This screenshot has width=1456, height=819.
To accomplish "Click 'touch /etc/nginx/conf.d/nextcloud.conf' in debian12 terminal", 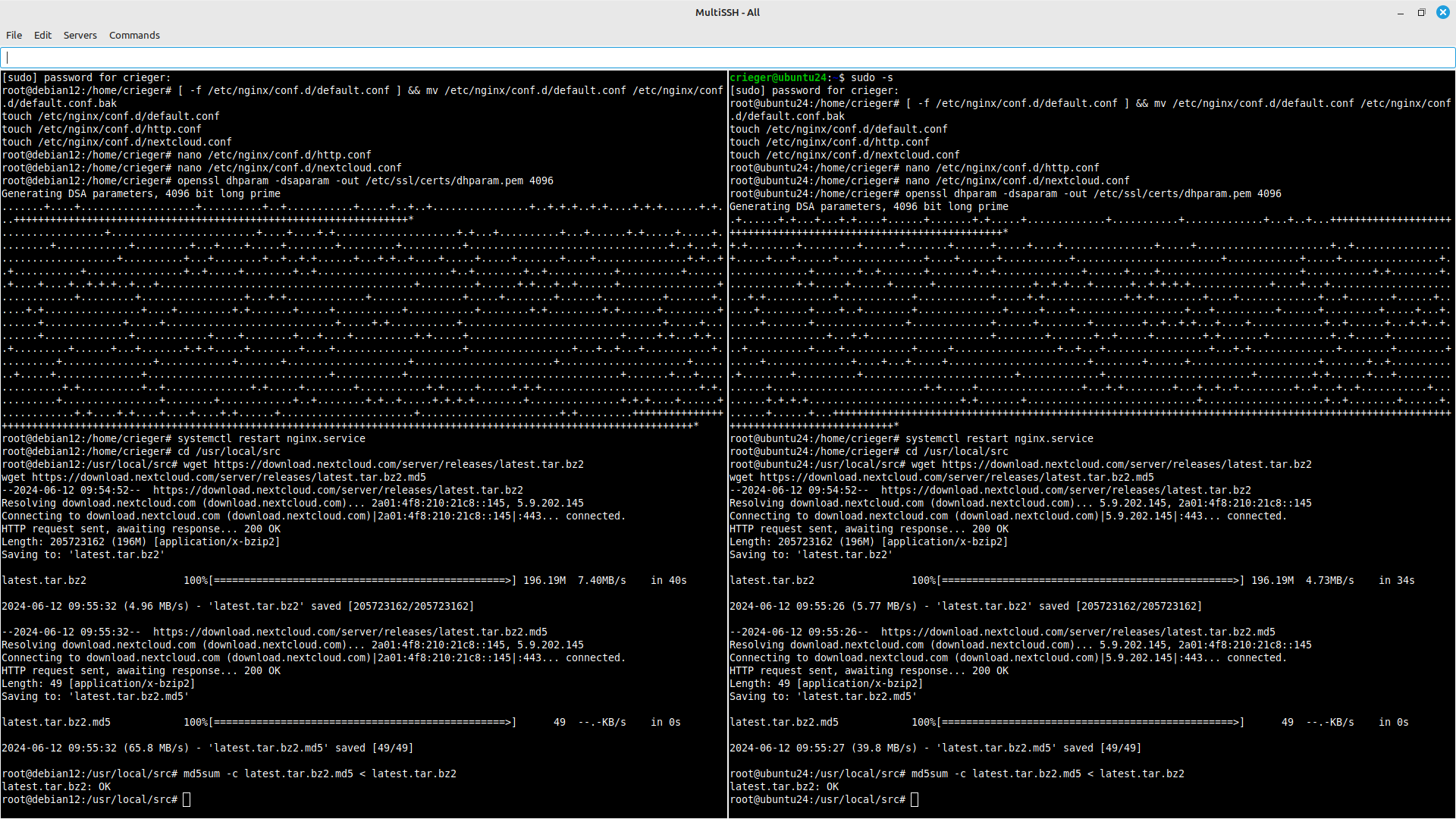I will [x=117, y=142].
